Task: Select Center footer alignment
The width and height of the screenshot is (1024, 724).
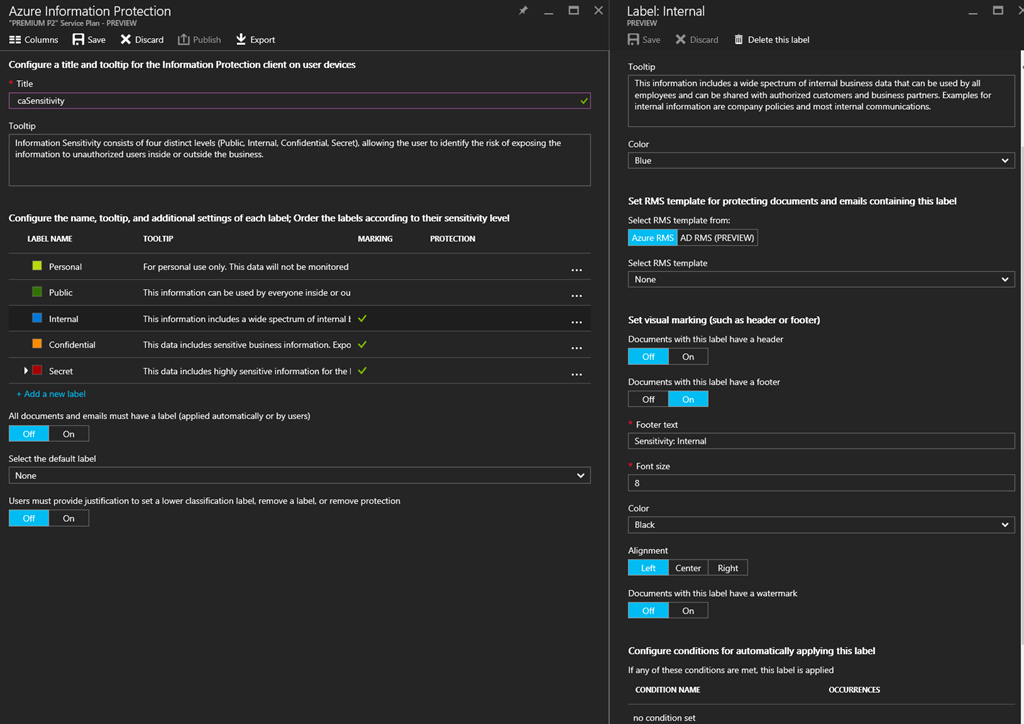Action: [x=688, y=568]
